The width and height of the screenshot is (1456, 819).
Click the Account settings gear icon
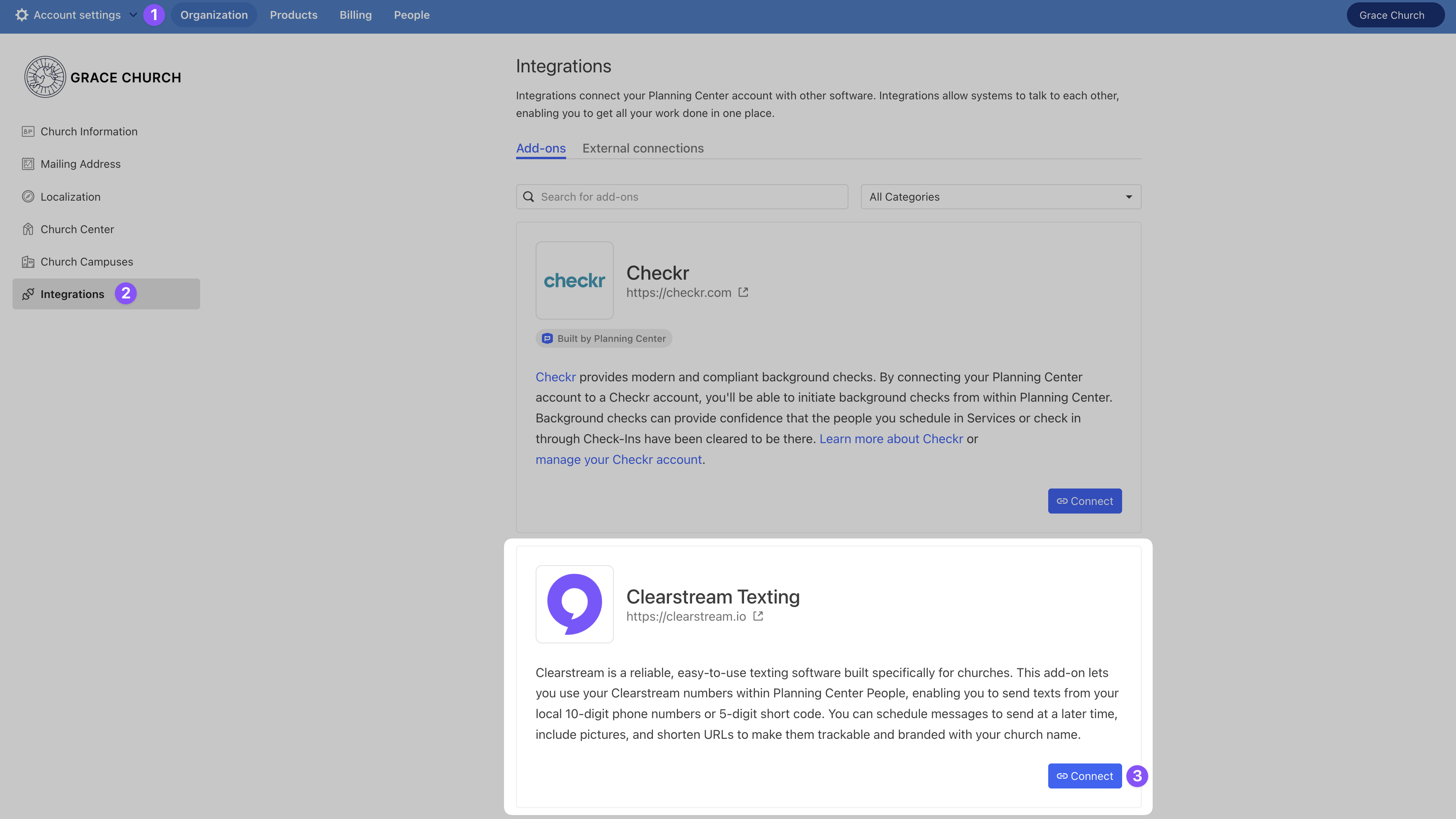pyautogui.click(x=22, y=15)
